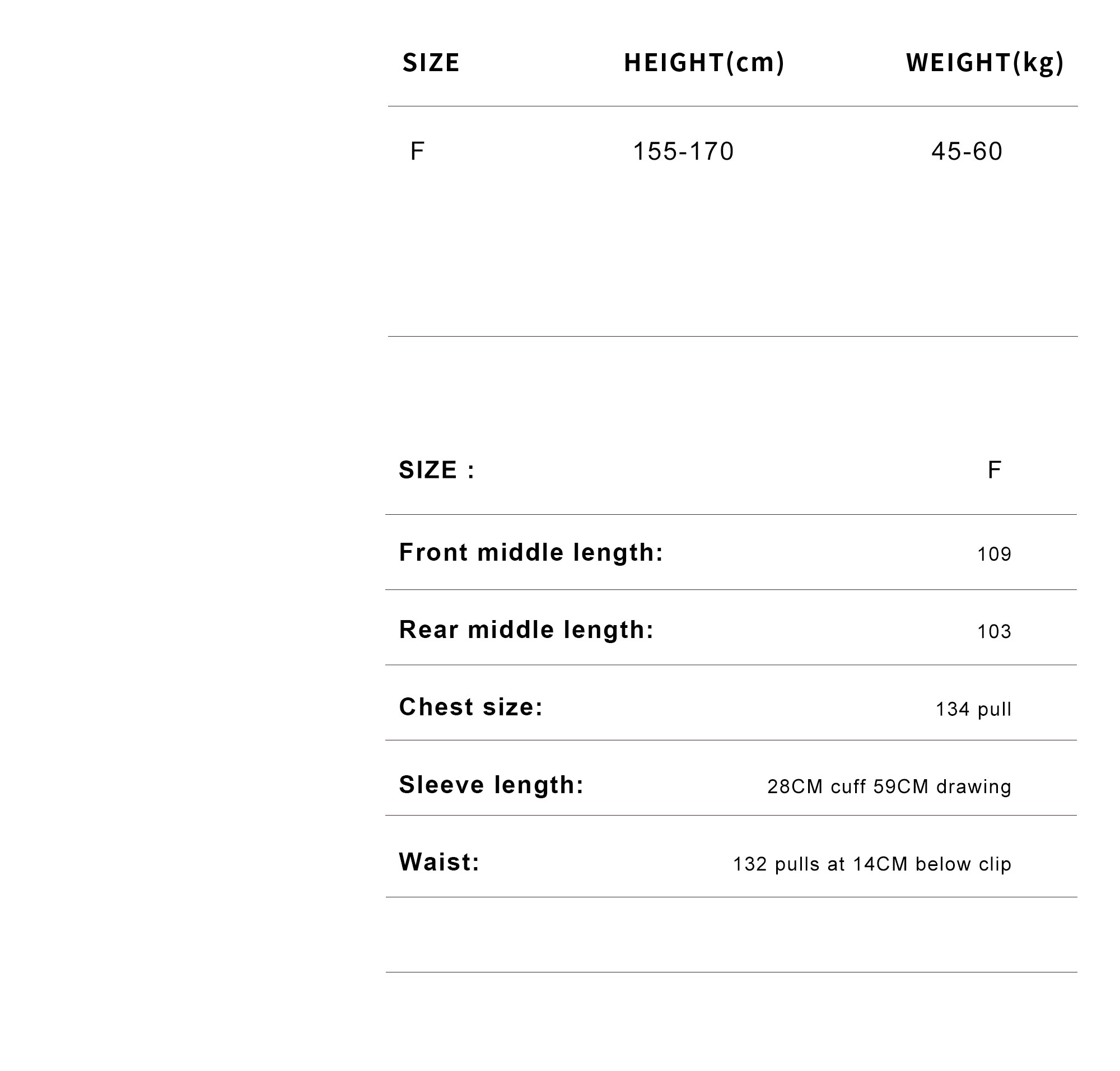The image size is (1120, 1071).
Task: Click the '14CM below clip' text
Action: pos(932,864)
